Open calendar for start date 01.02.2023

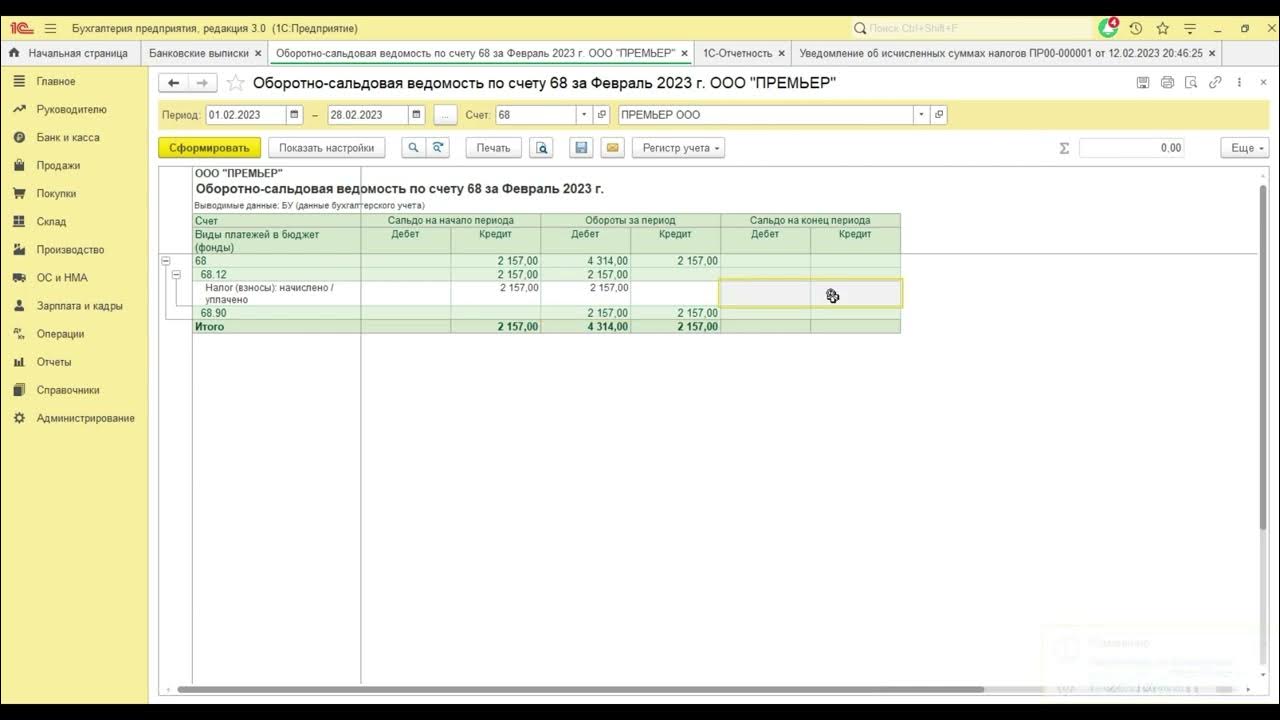[x=294, y=115]
